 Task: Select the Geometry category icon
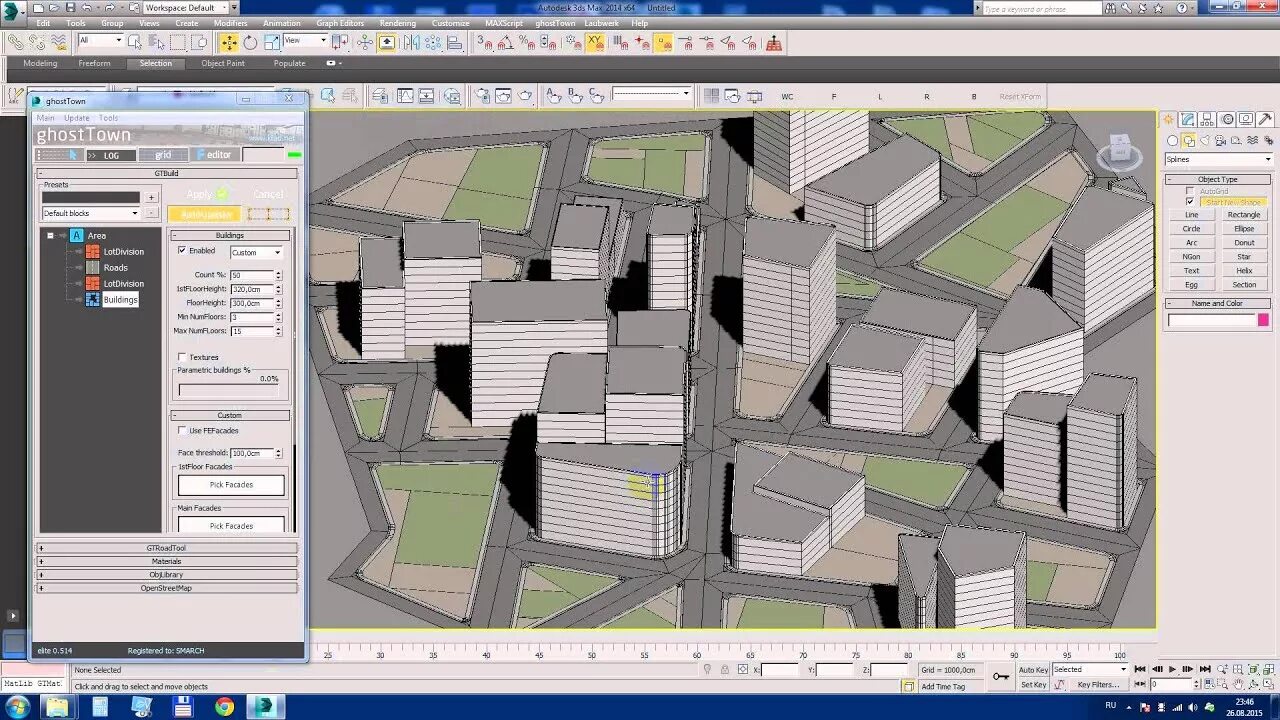(x=1172, y=141)
